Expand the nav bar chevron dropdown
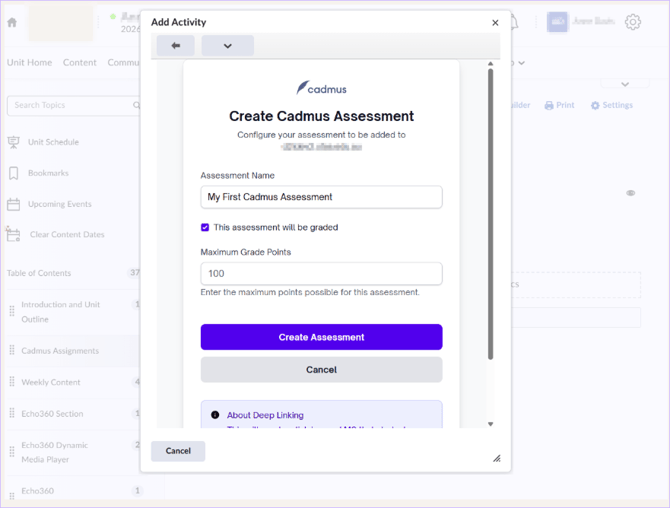 pos(521,63)
